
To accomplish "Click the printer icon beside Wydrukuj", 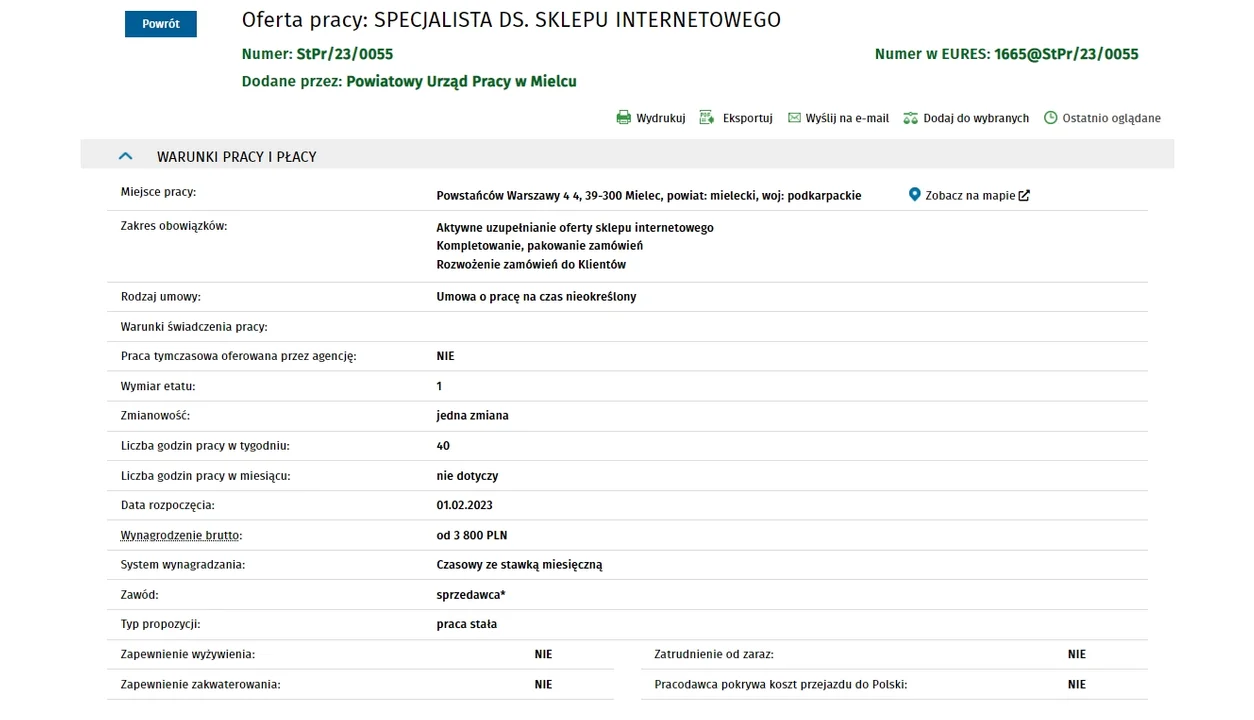I will point(624,118).
